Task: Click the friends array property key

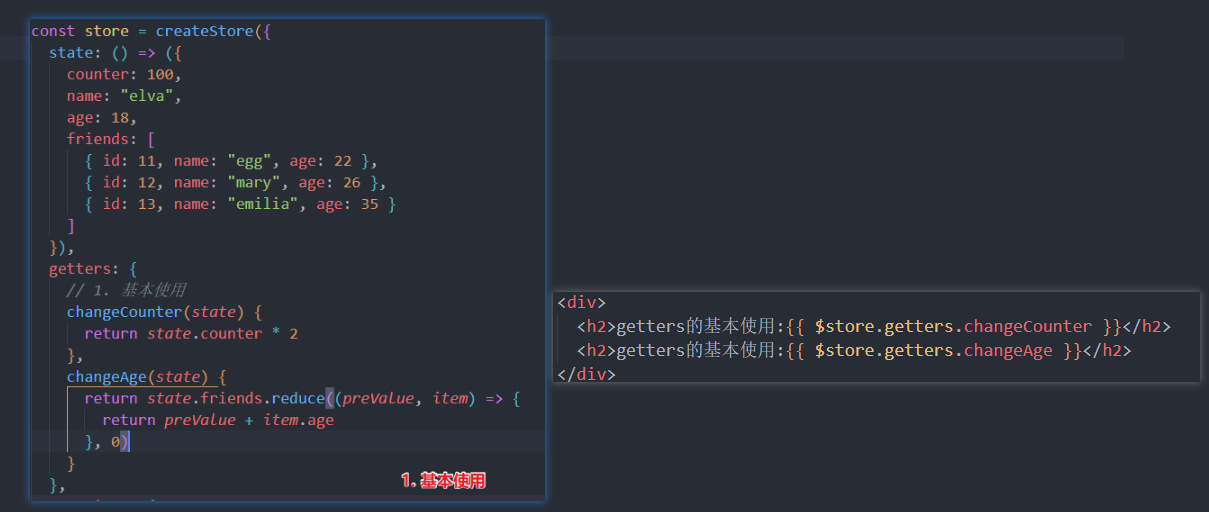Action: pyautogui.click(x=100, y=139)
